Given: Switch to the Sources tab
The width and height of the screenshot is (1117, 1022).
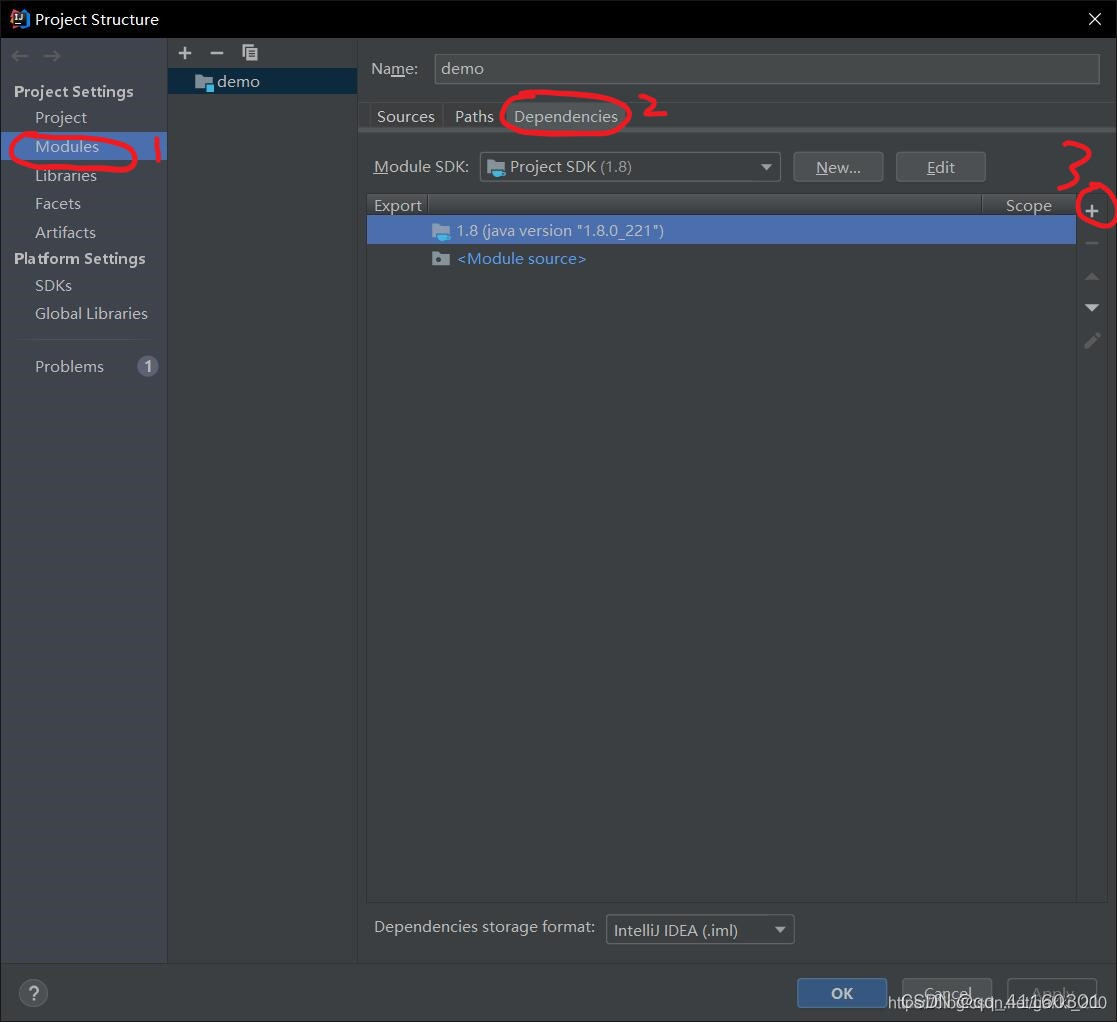Looking at the screenshot, I should click(405, 115).
